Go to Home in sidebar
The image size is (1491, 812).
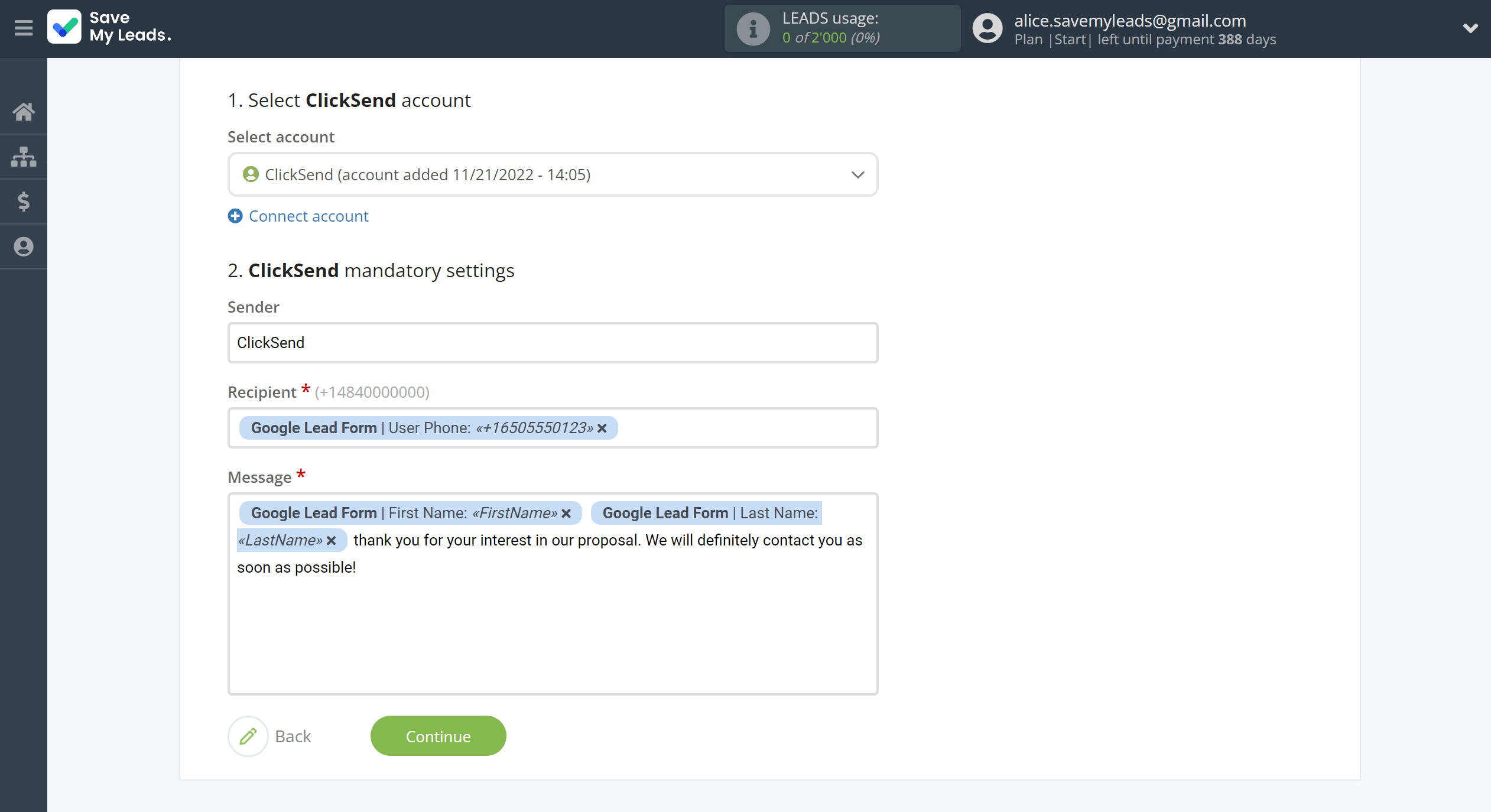[24, 112]
